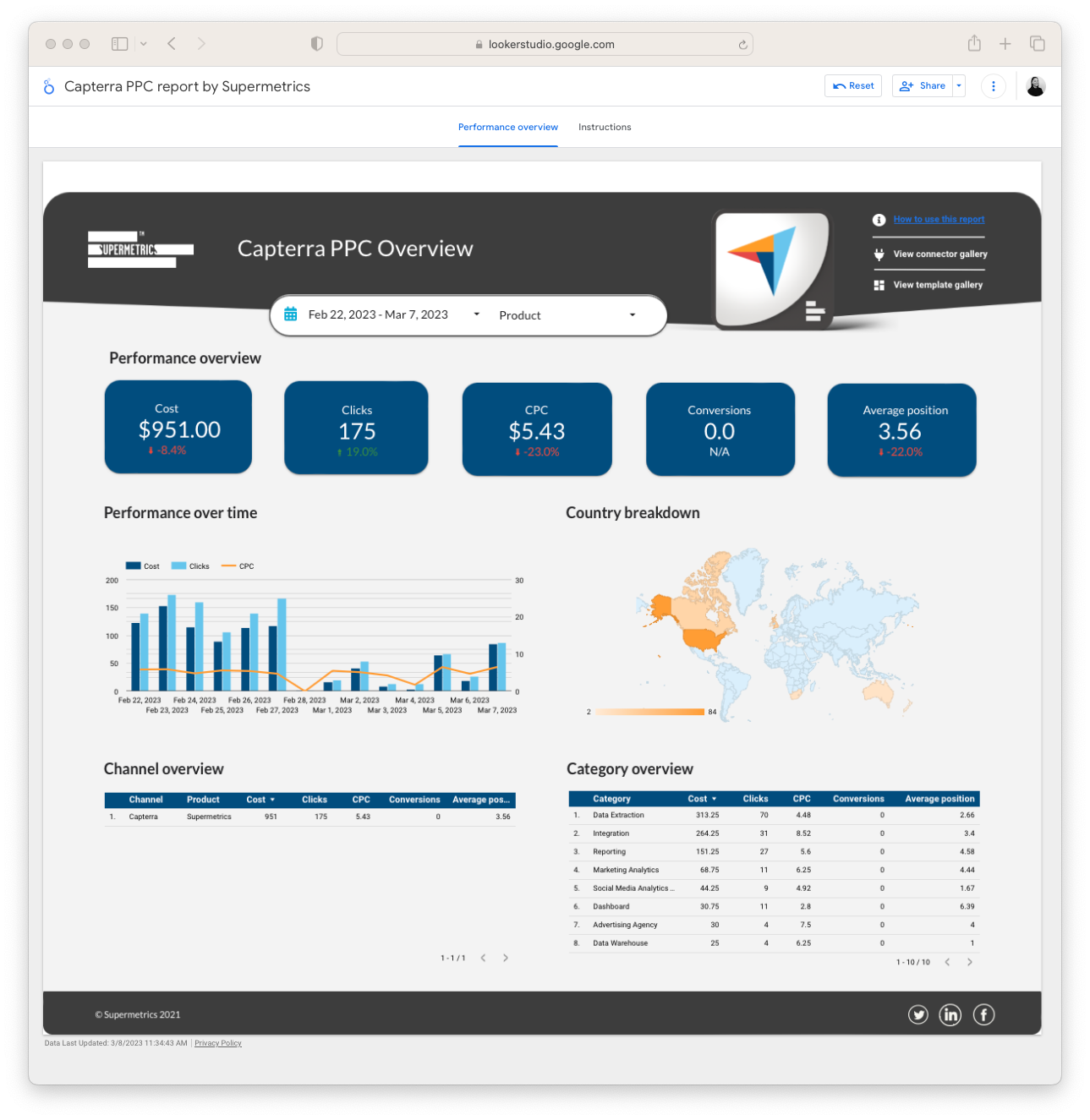Click the Twitter icon in footer

[917, 1014]
